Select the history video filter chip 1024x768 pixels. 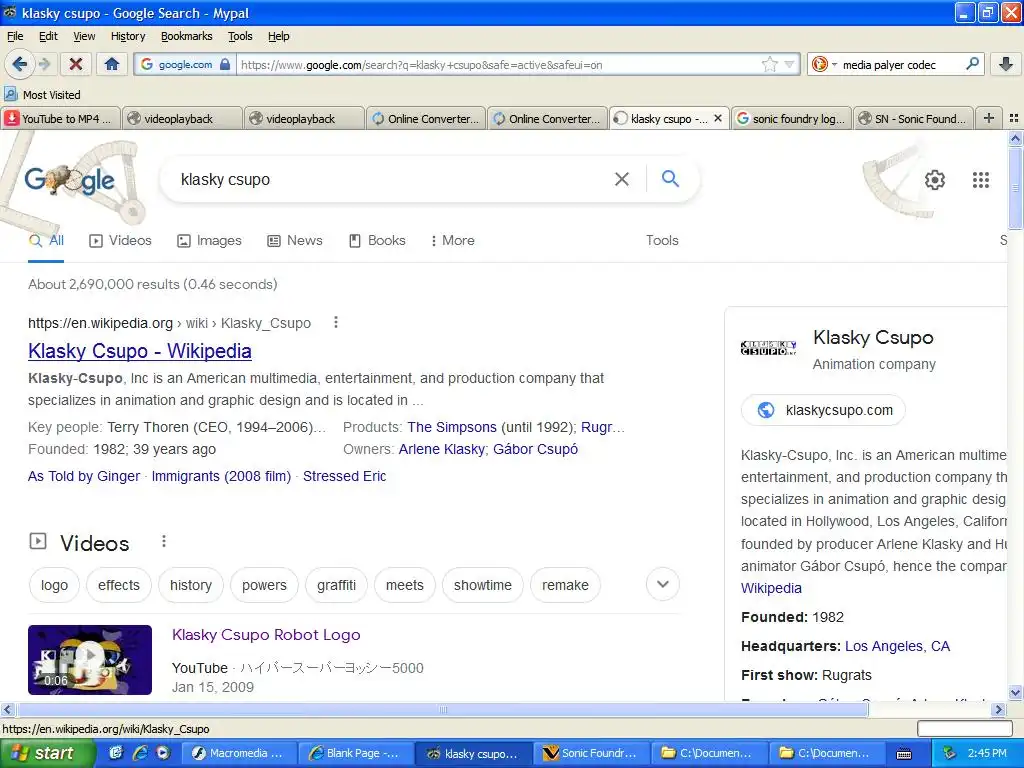[x=191, y=585]
